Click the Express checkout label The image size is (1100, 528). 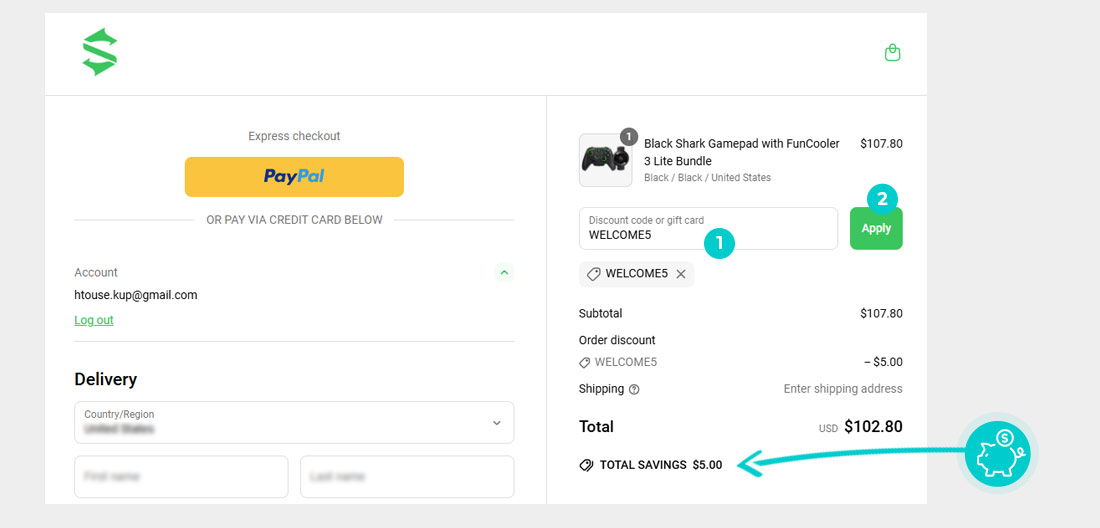[x=294, y=136]
